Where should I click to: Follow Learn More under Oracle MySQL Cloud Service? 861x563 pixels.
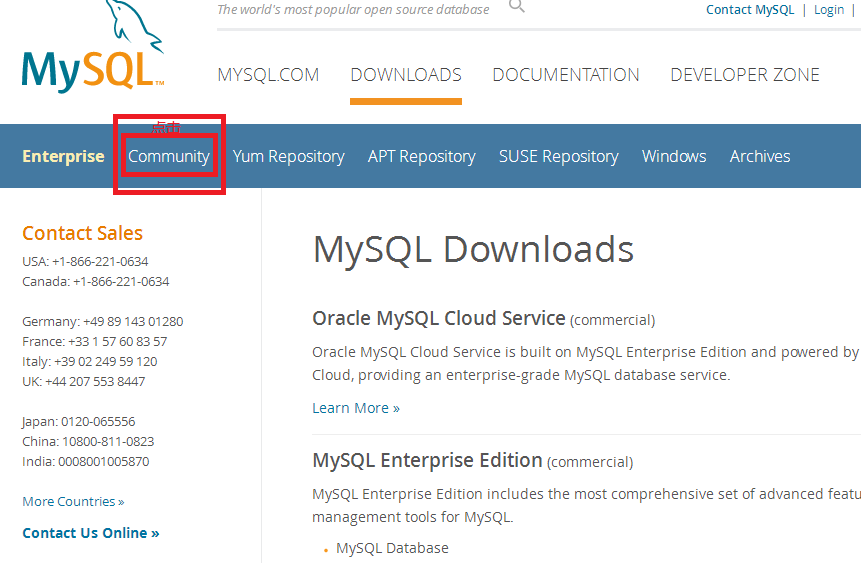coord(356,408)
